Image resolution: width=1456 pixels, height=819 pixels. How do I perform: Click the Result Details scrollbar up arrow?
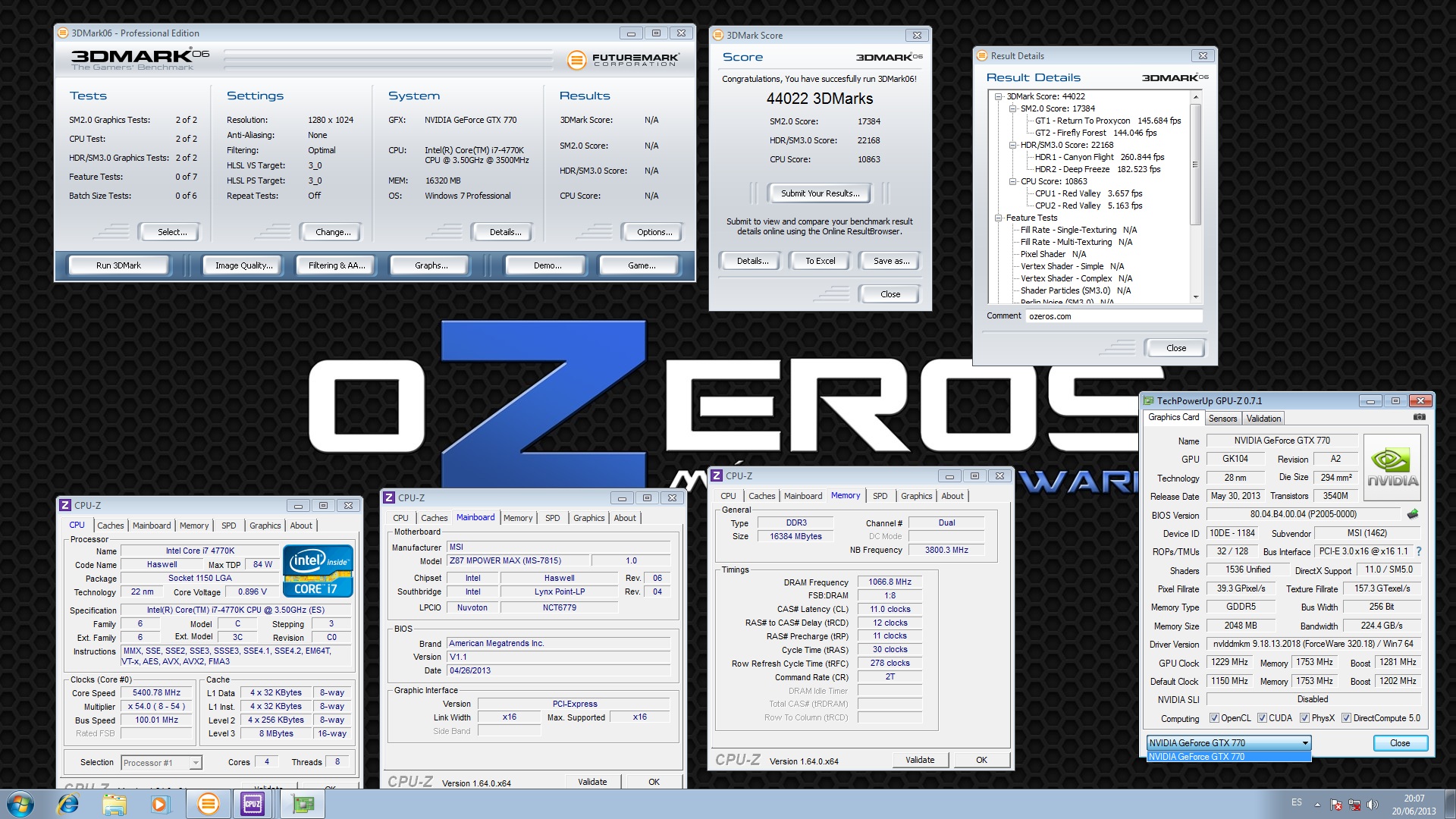point(1196,96)
